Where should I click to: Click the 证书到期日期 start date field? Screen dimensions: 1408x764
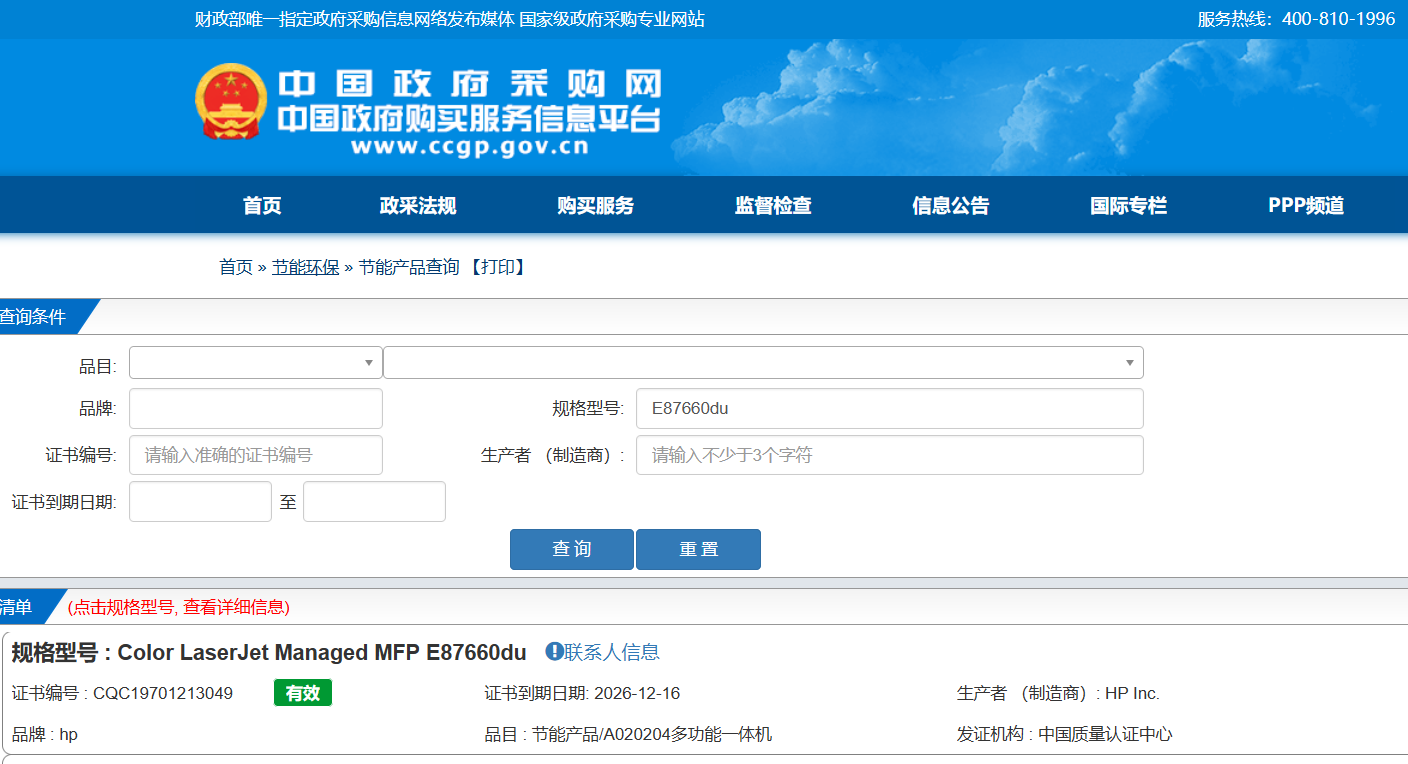[x=200, y=502]
